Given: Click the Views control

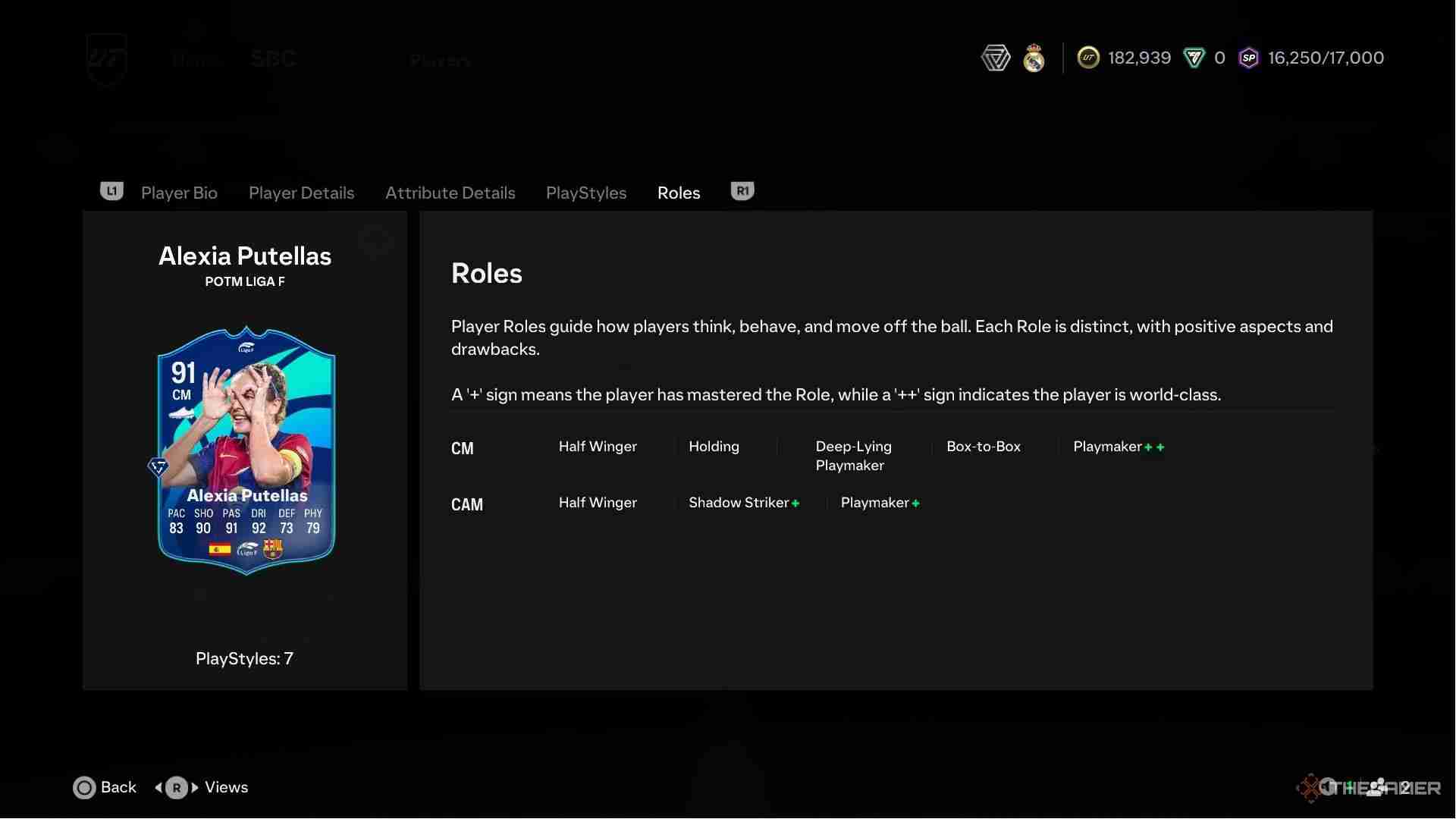Looking at the screenshot, I should (202, 787).
